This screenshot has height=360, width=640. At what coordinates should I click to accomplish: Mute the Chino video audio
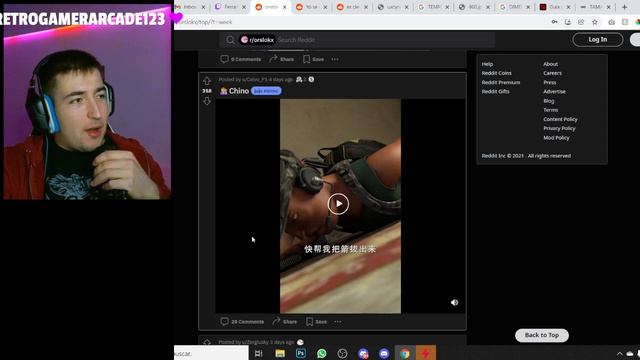454,302
